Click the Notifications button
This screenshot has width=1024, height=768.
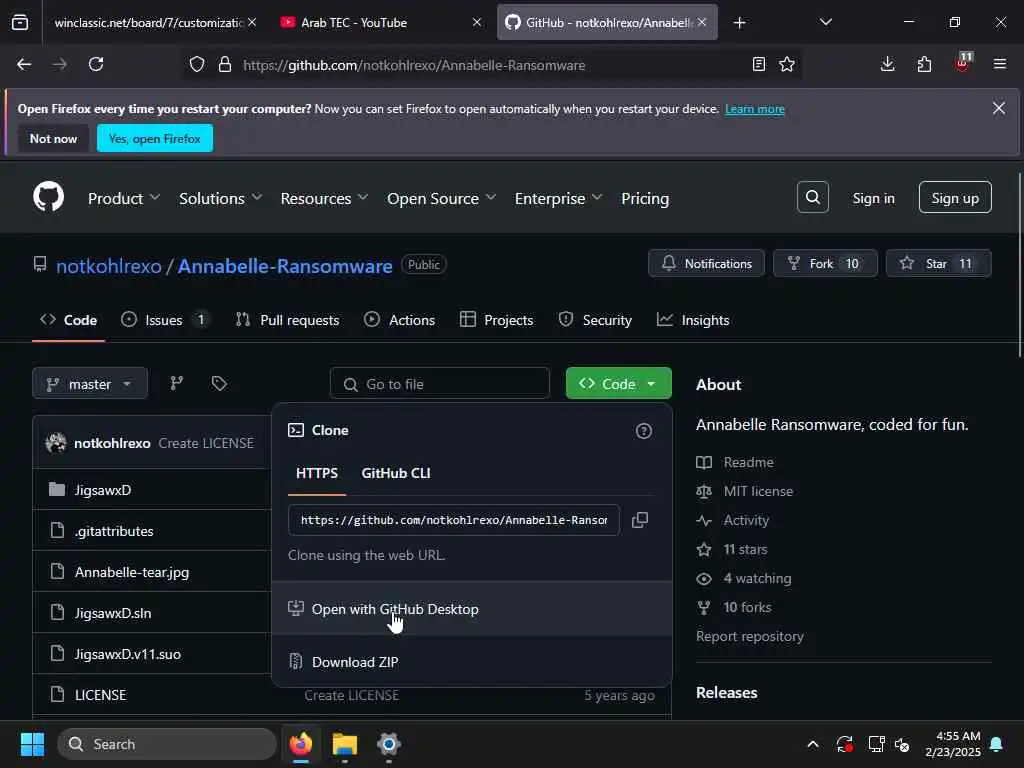[706, 263]
